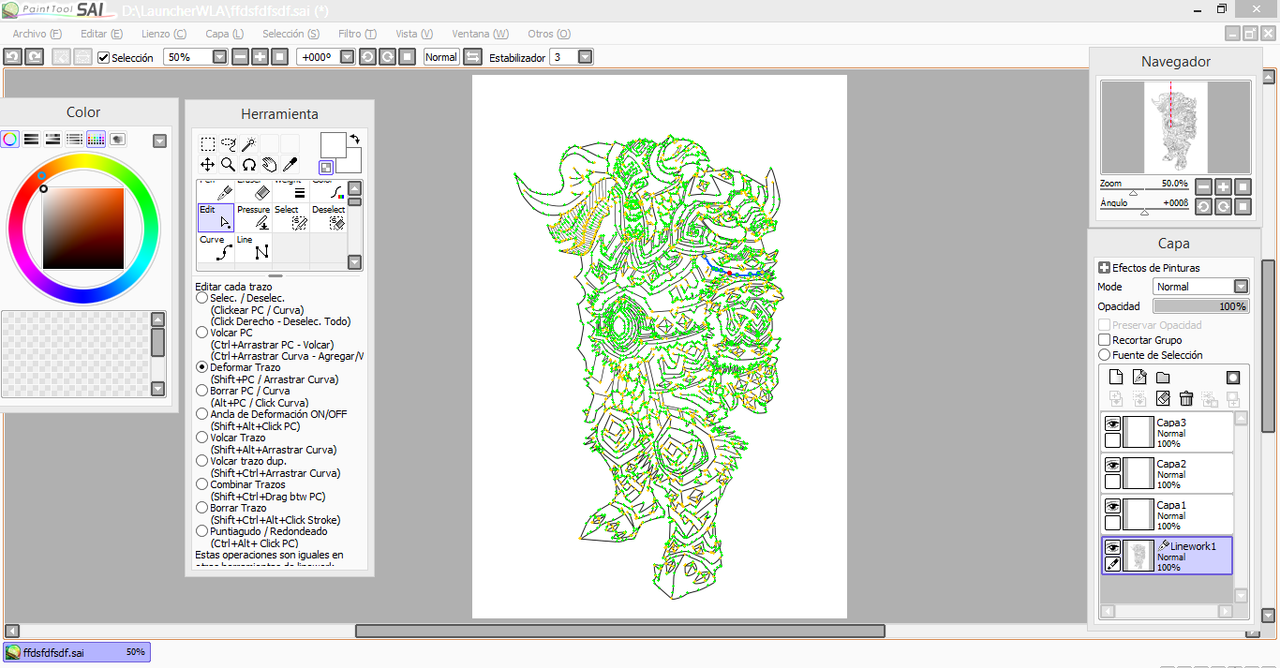Select the move layer tool
The image size is (1280, 668).
(x=207, y=164)
